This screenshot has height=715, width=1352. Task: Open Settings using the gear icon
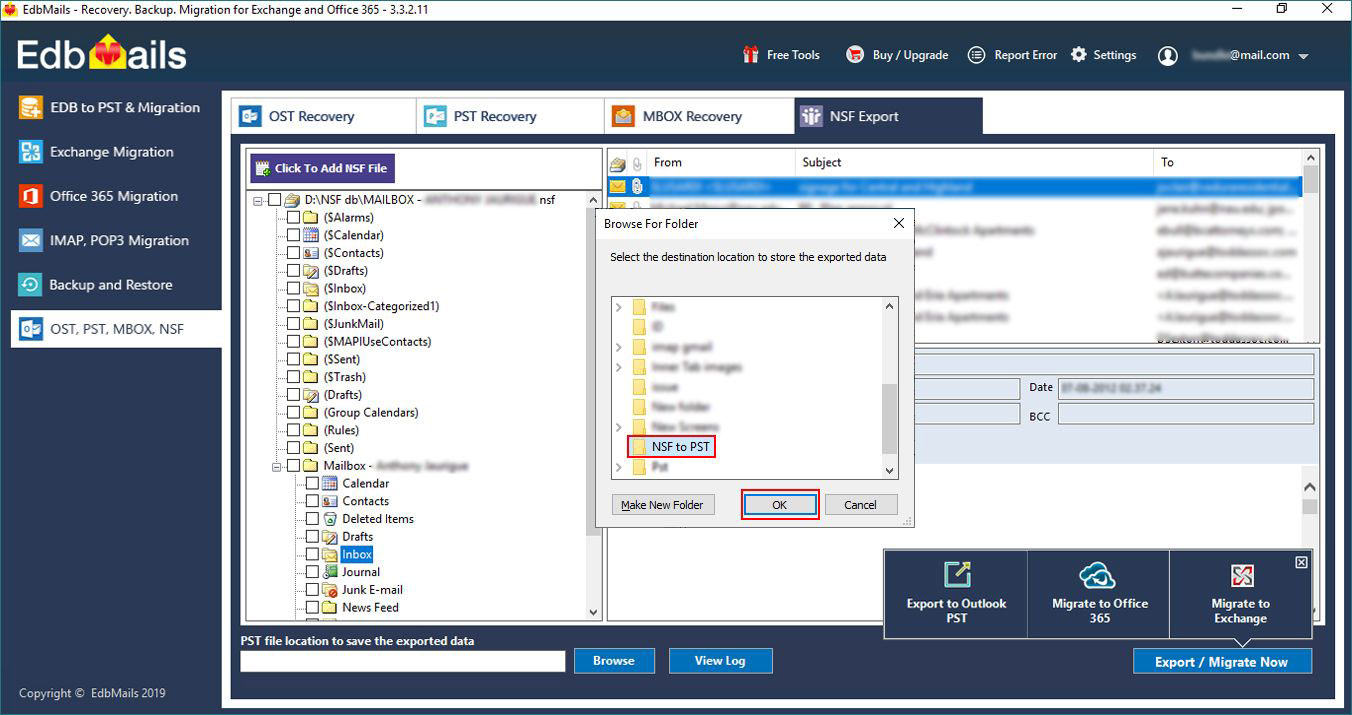pos(1079,55)
